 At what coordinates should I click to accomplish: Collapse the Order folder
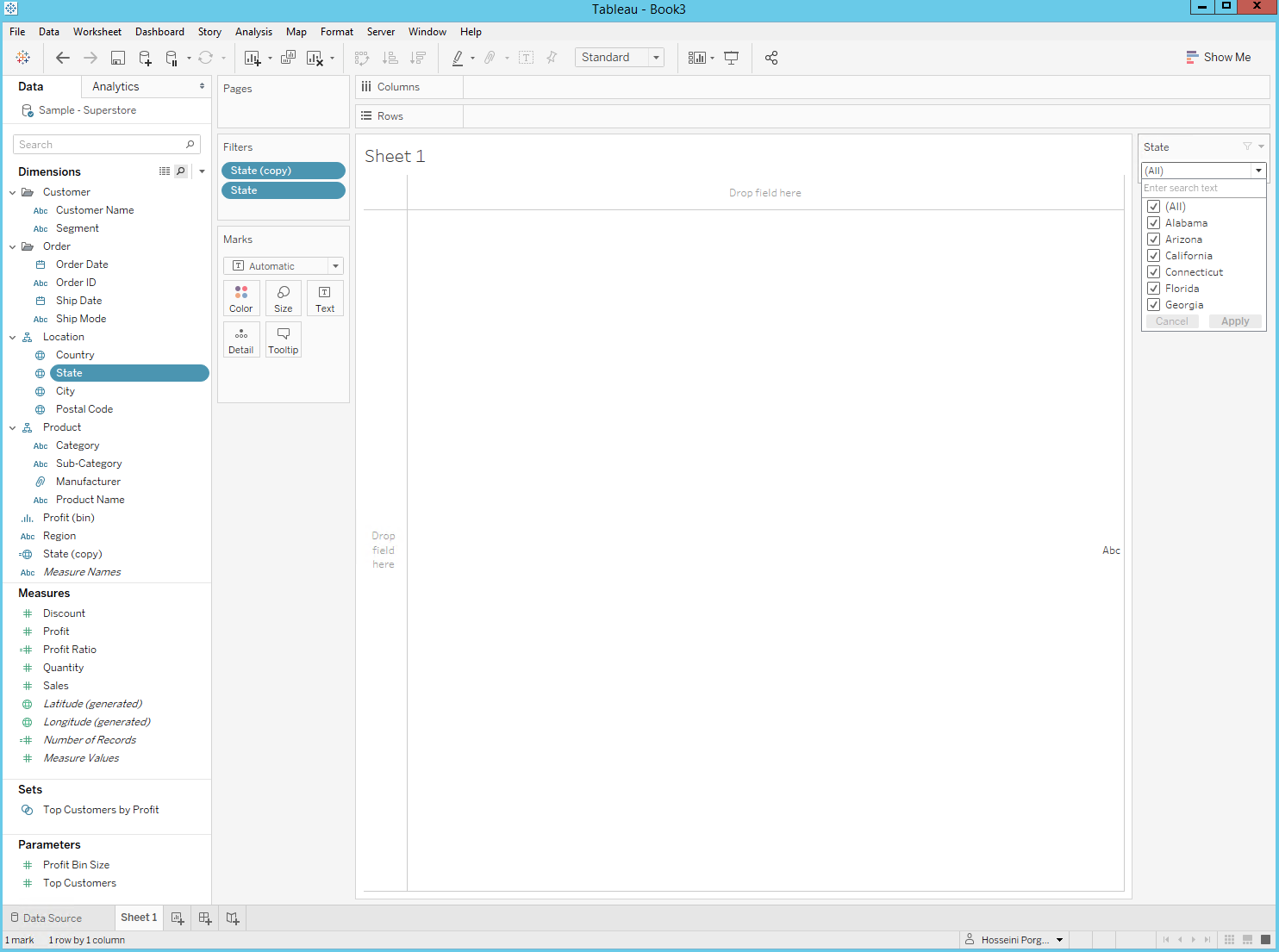tap(12, 246)
